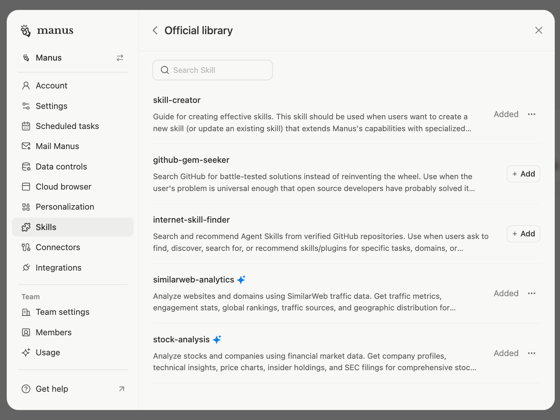Viewport: 560px width, 420px height.
Task: Open the Data controls icon
Action: click(x=26, y=166)
